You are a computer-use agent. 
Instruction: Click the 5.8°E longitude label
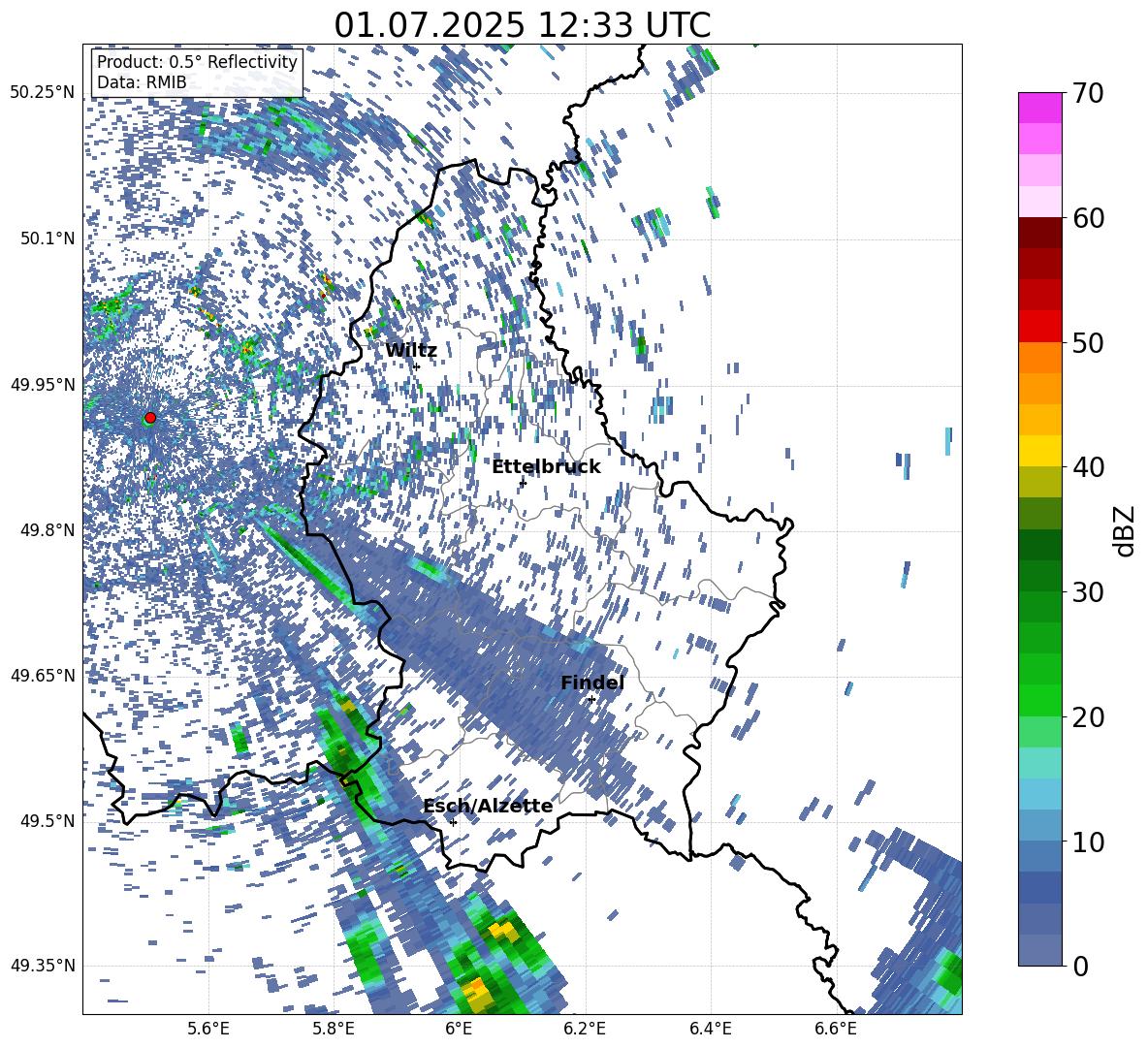334,1029
